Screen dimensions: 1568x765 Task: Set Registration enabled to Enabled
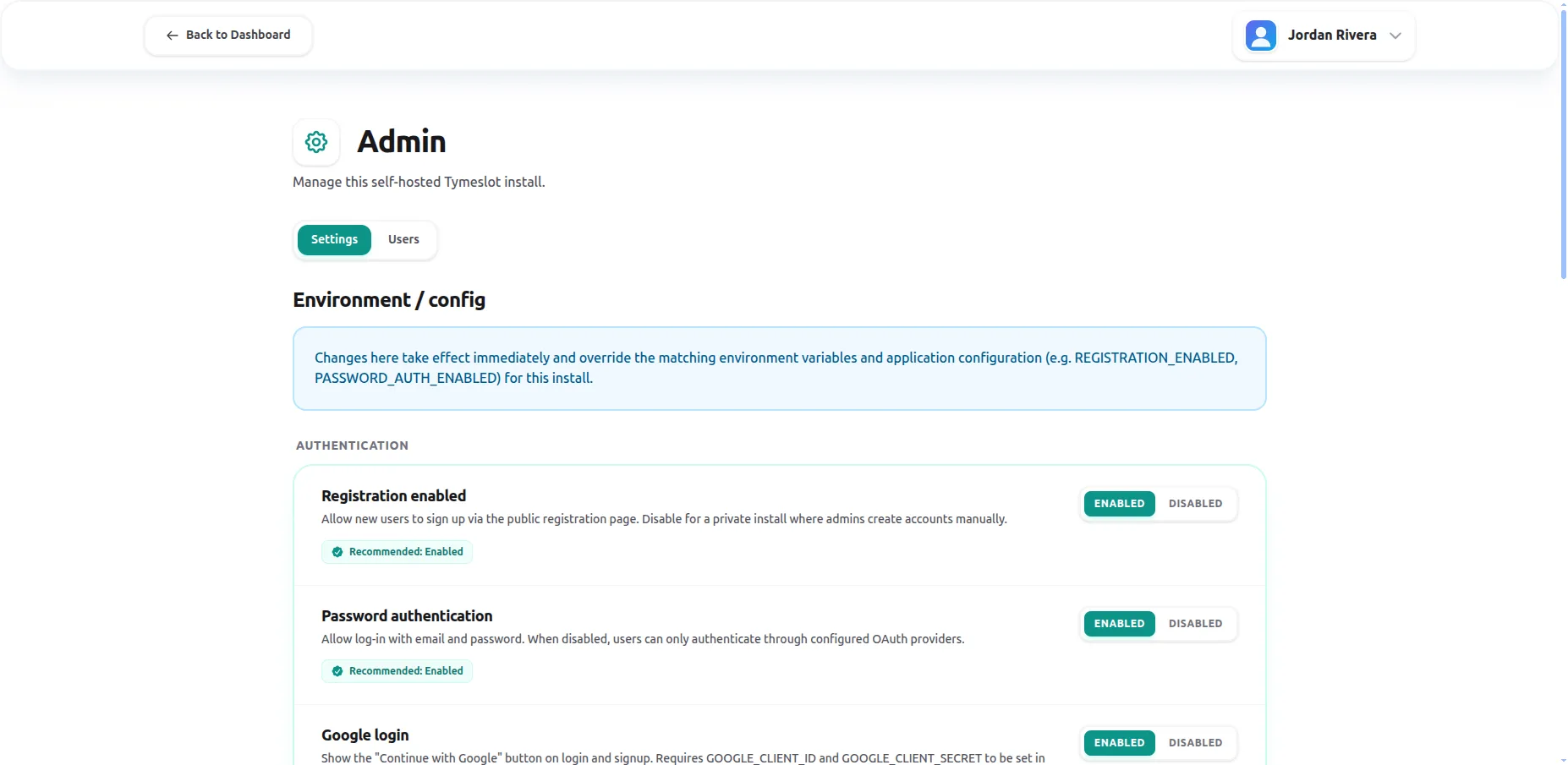[1119, 504]
